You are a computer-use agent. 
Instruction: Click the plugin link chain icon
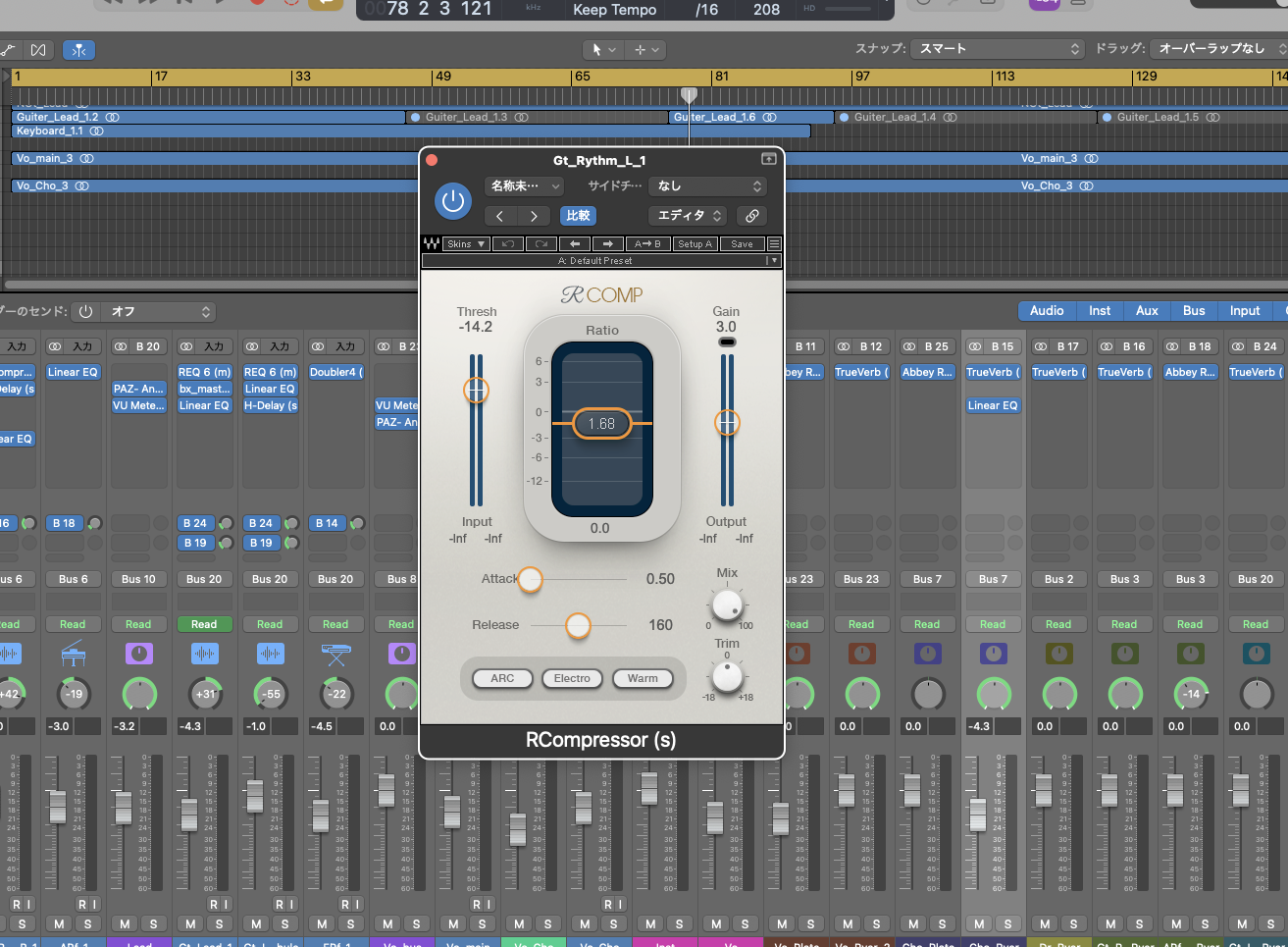751,216
